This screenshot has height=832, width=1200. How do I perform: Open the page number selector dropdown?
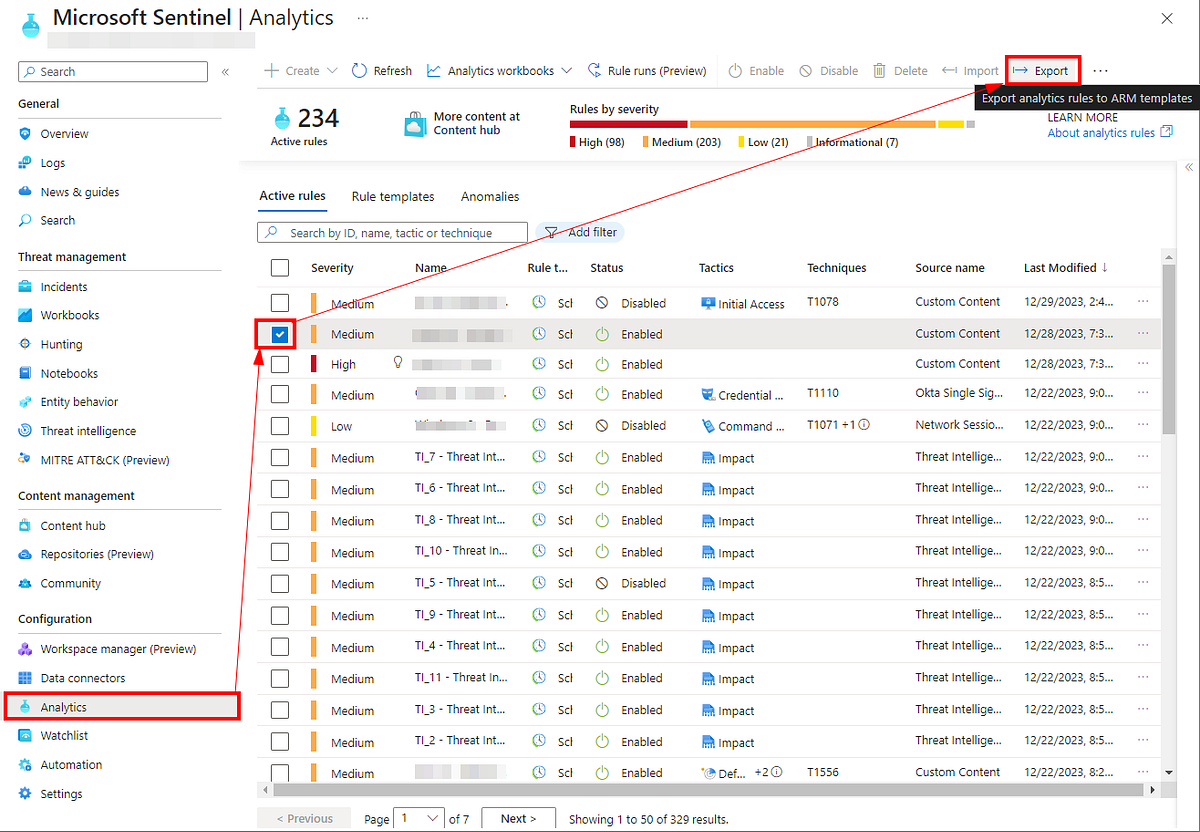[418, 818]
